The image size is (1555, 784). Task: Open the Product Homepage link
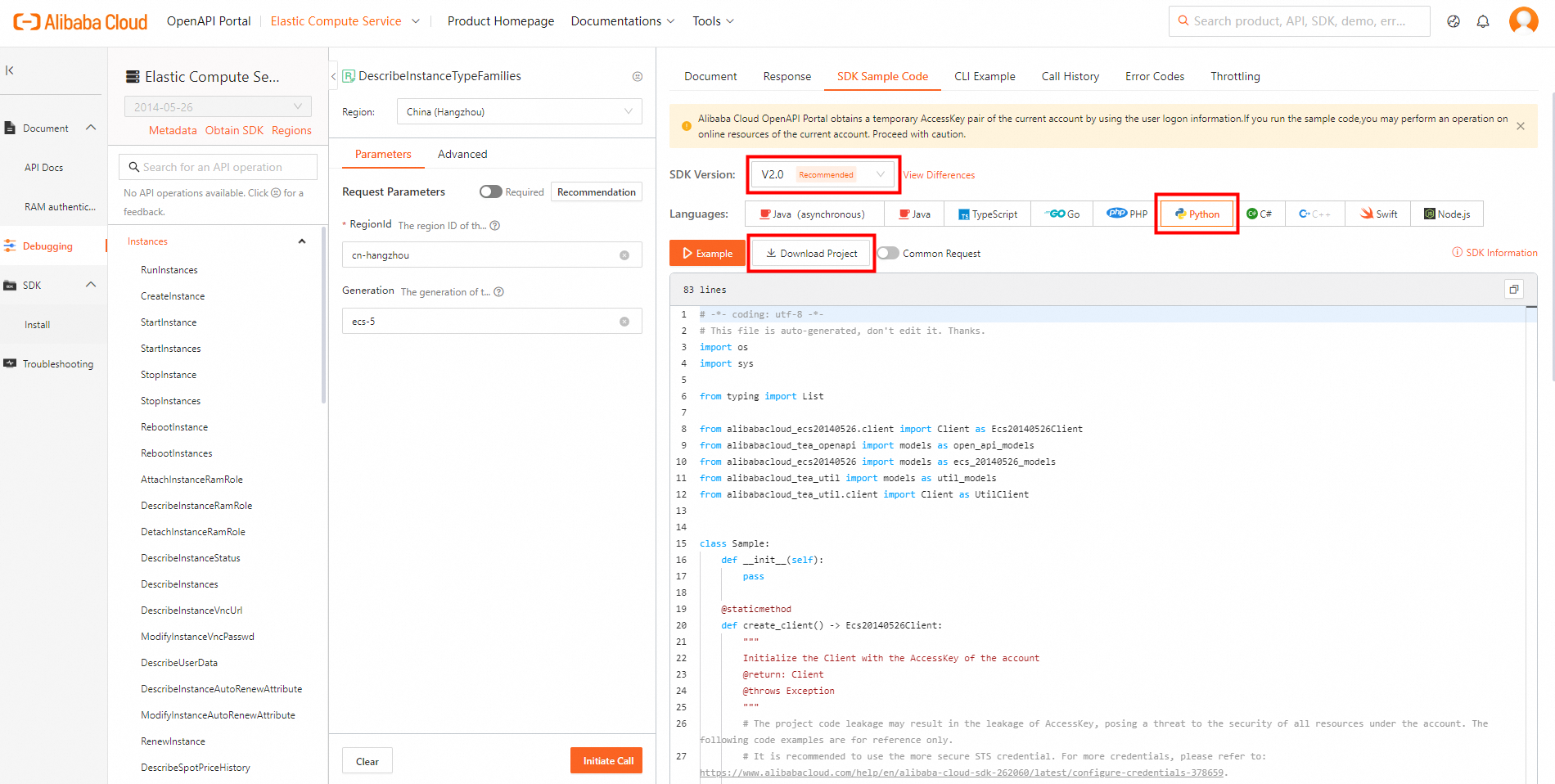tap(501, 21)
